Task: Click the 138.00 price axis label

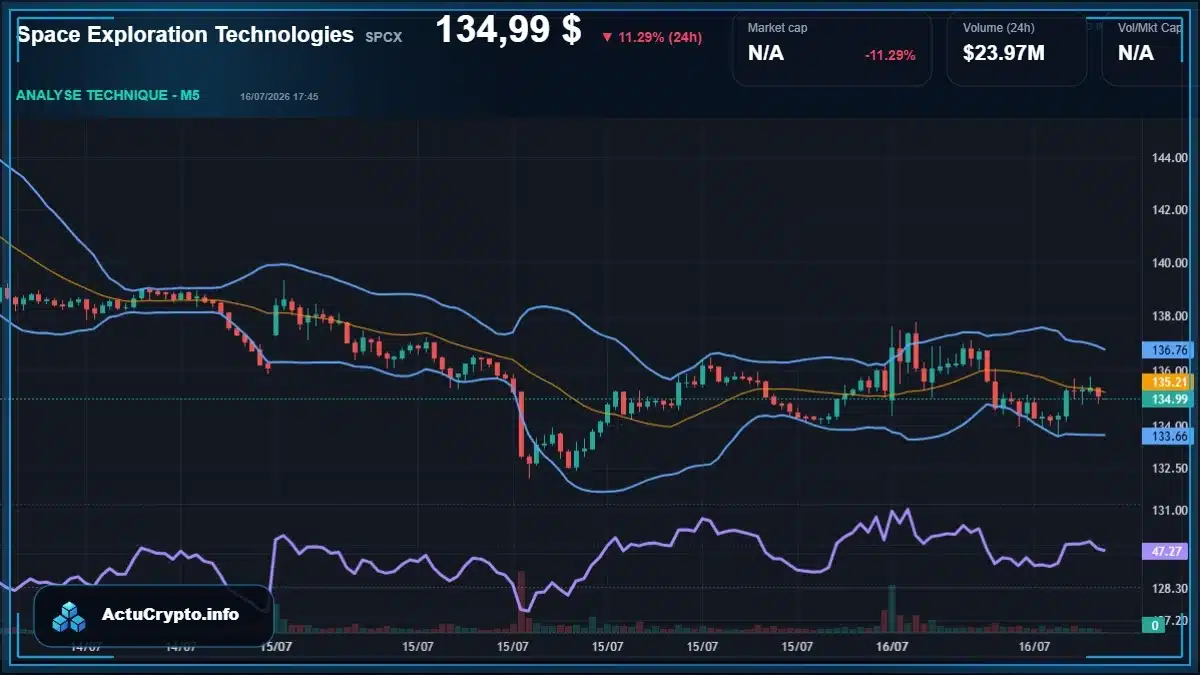Action: pyautogui.click(x=1169, y=317)
